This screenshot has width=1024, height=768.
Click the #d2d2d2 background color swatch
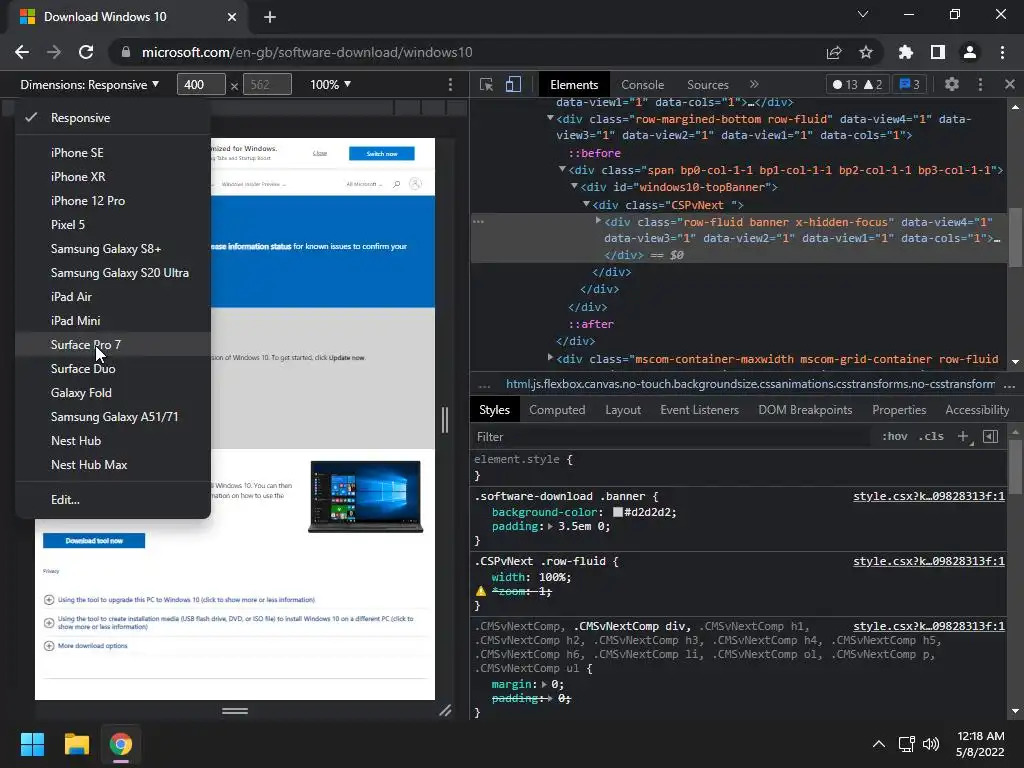617,512
